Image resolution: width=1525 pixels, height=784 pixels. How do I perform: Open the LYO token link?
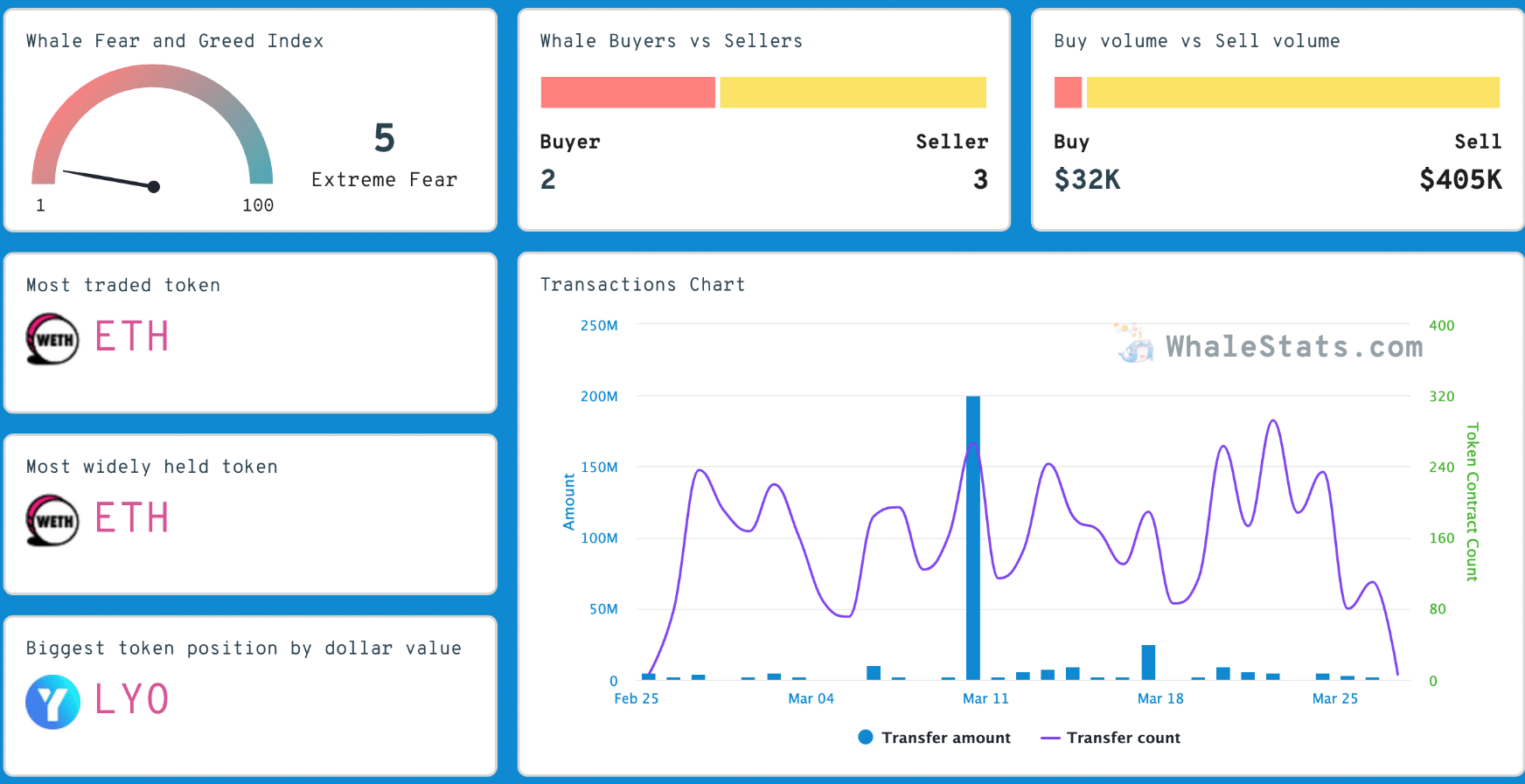[x=132, y=699]
